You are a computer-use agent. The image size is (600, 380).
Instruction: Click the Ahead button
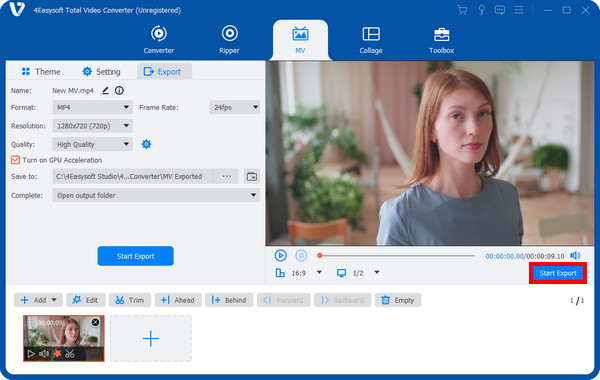point(178,300)
